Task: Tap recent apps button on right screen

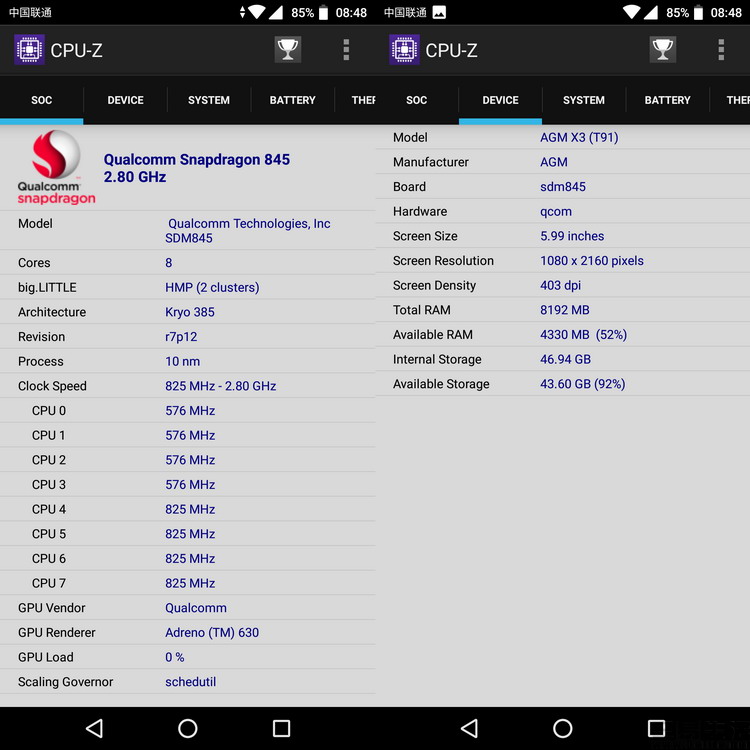Action: [656, 728]
